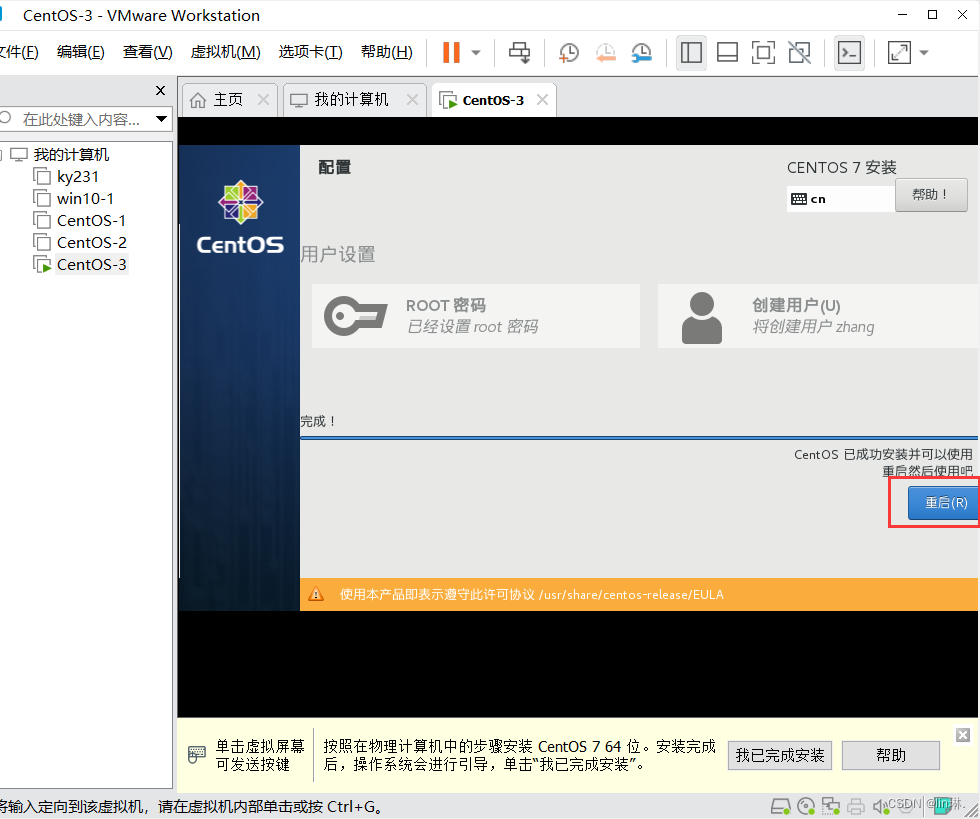Image resolution: width=980 pixels, height=819 pixels.
Task: Close the 主页 tab
Action: 263,99
